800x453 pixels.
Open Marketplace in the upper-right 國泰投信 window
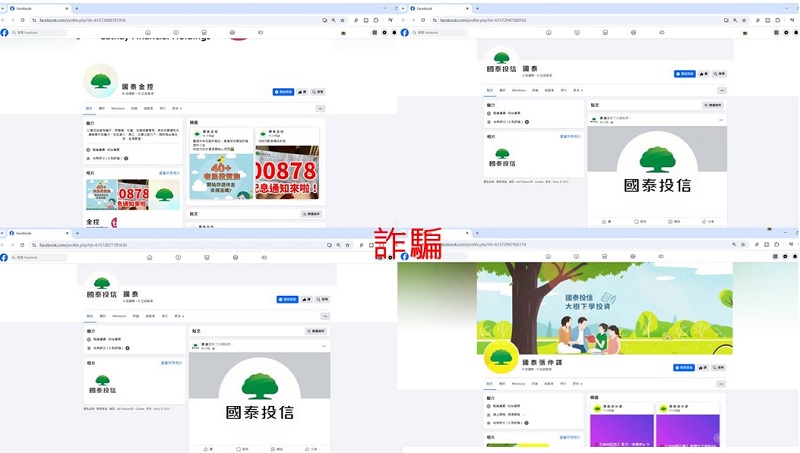point(605,32)
